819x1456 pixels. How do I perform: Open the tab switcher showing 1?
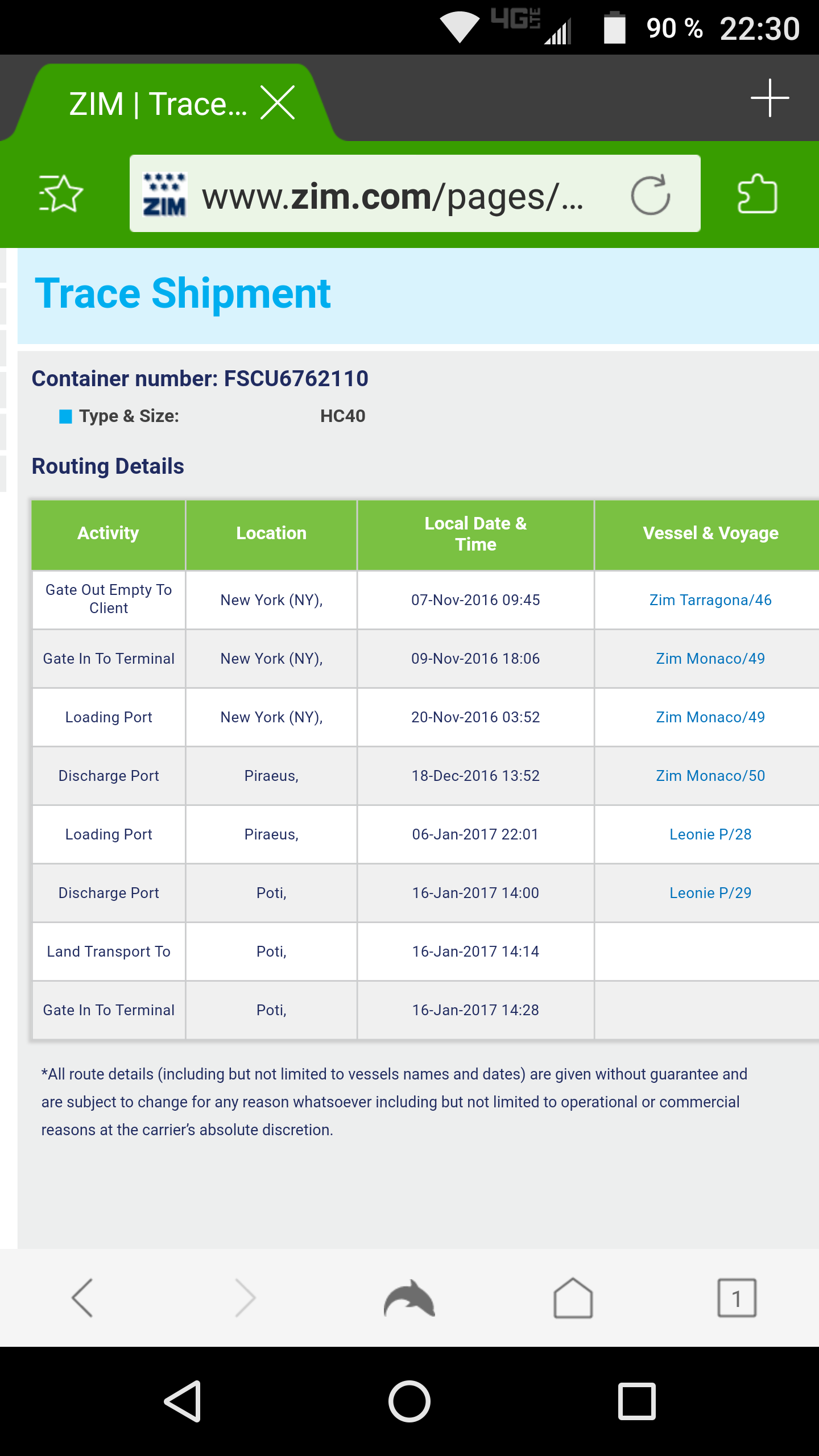tap(737, 1298)
